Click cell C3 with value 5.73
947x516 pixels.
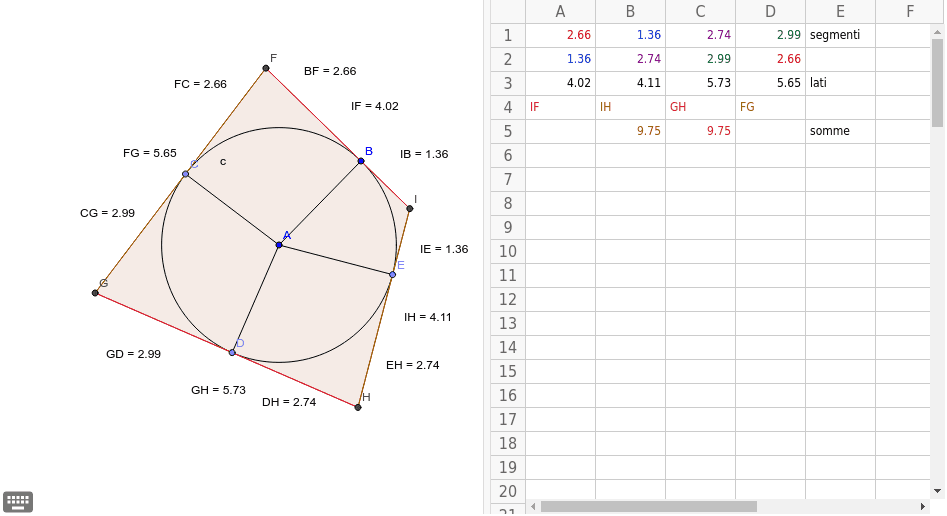[x=701, y=83]
